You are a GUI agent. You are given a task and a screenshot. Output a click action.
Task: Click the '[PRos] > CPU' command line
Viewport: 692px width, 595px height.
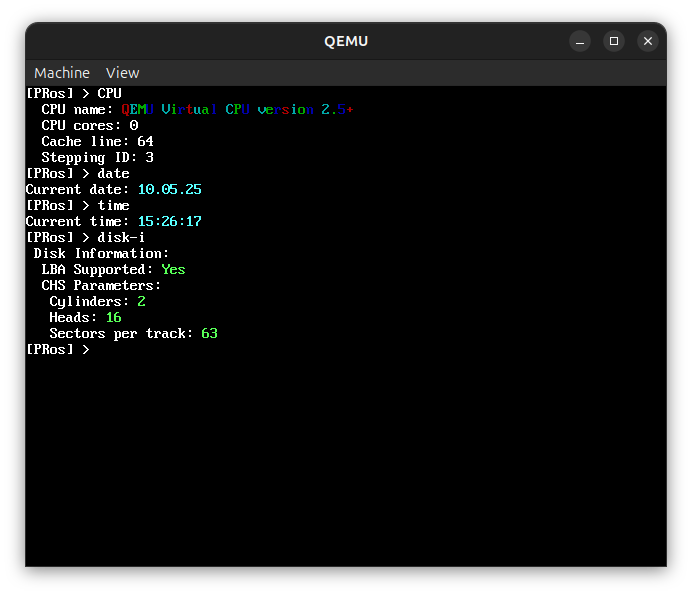pos(74,94)
